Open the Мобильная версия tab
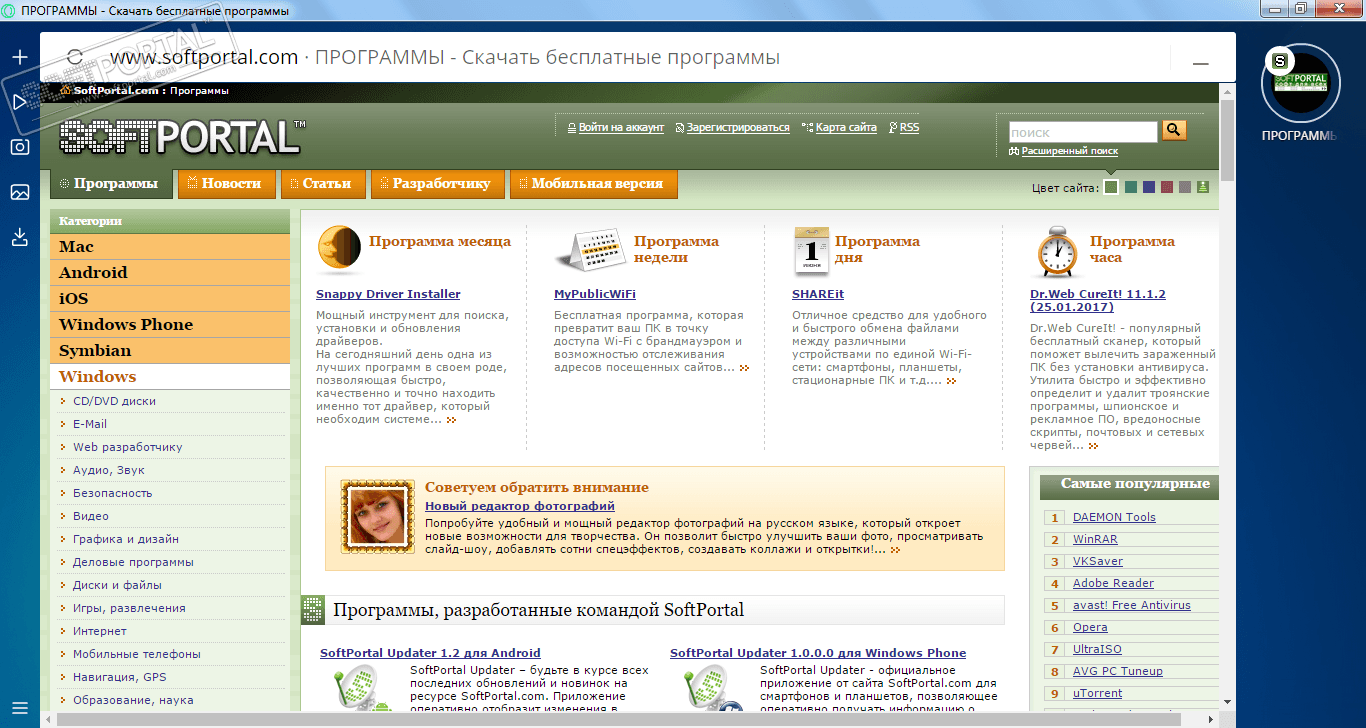The width and height of the screenshot is (1366, 728). pos(593,184)
